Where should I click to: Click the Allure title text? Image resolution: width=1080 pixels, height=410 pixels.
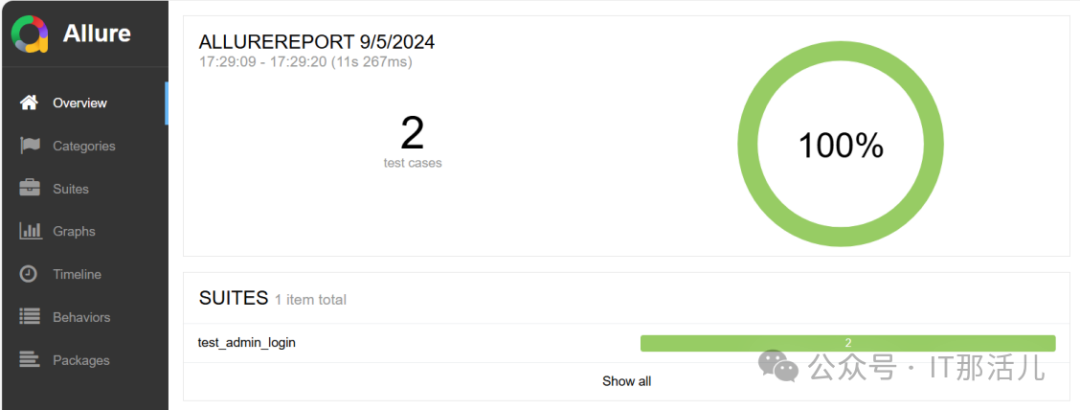tap(96, 33)
